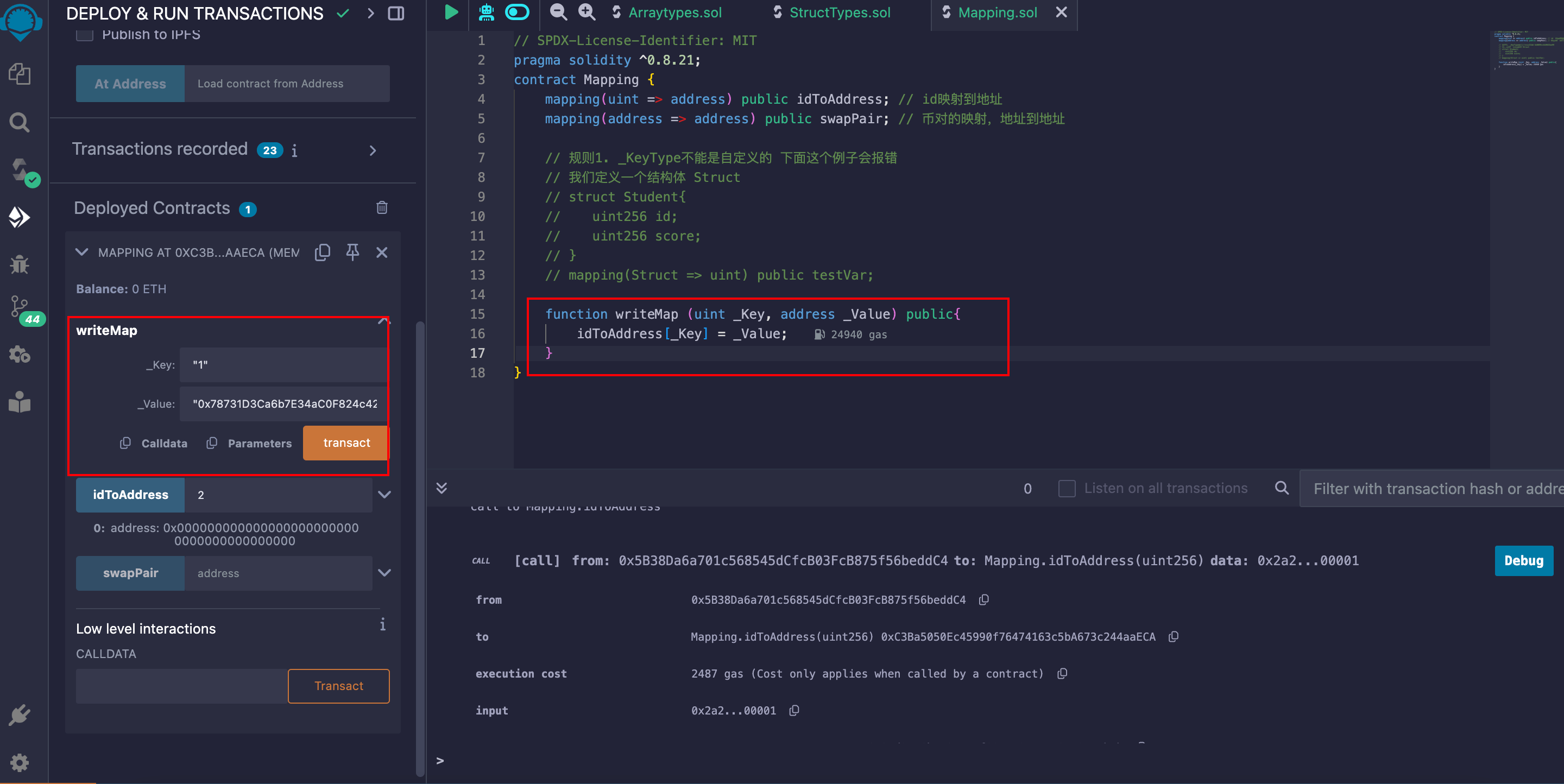Toggle the Publish to IPFS checkbox

[x=84, y=35]
